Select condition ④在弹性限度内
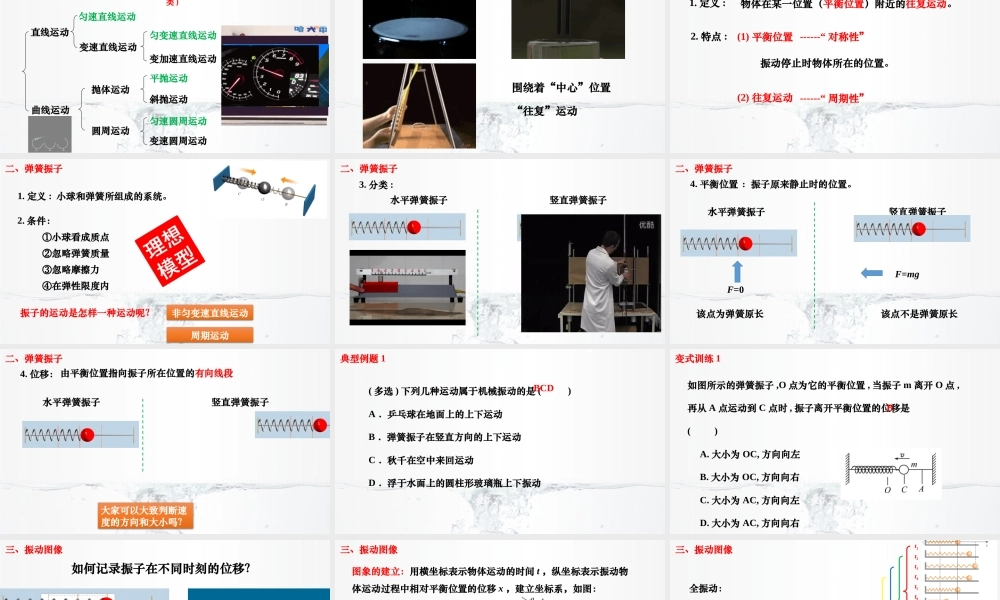The width and height of the screenshot is (1000, 600). click(75, 286)
